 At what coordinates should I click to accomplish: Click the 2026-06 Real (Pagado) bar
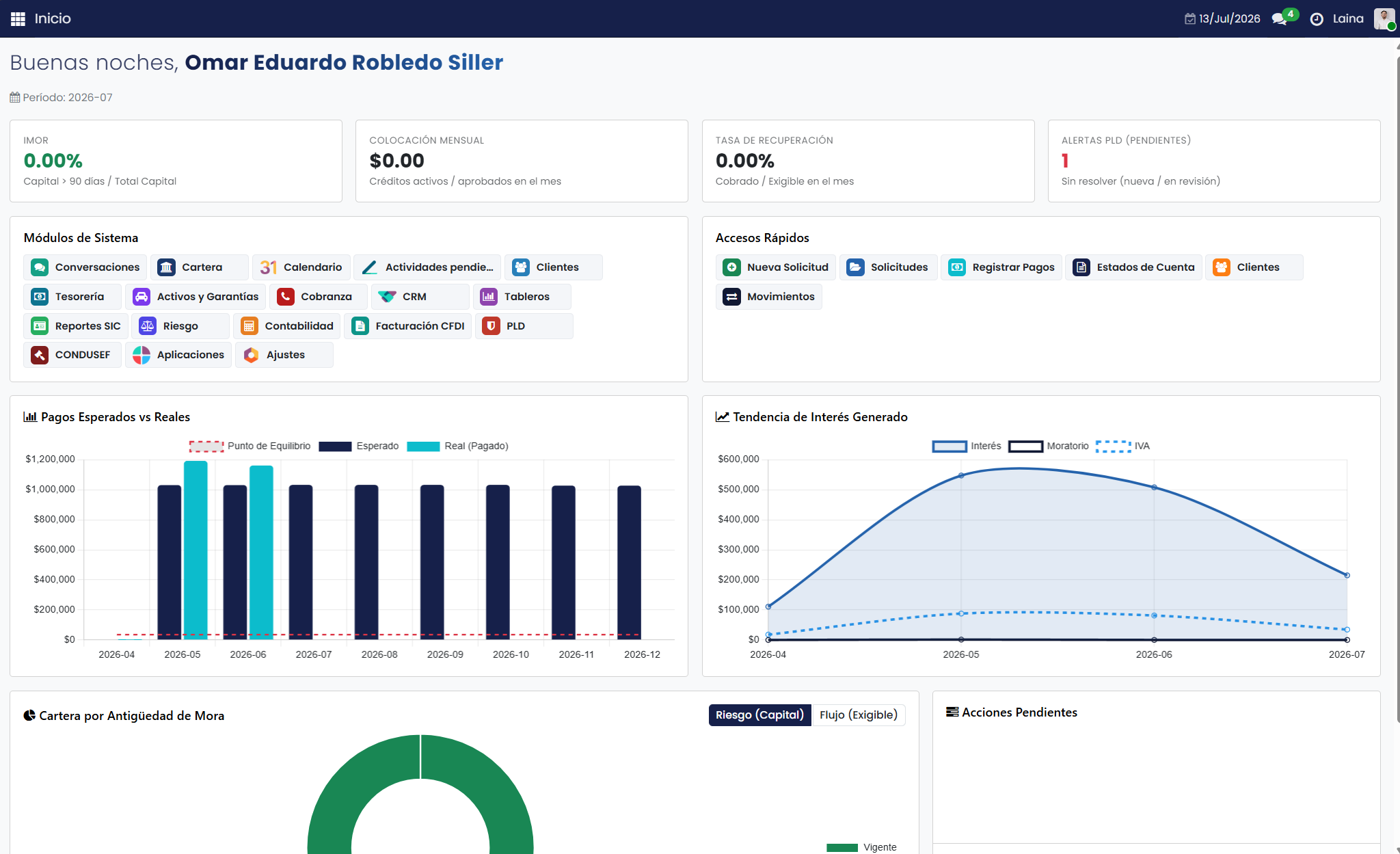click(261, 552)
